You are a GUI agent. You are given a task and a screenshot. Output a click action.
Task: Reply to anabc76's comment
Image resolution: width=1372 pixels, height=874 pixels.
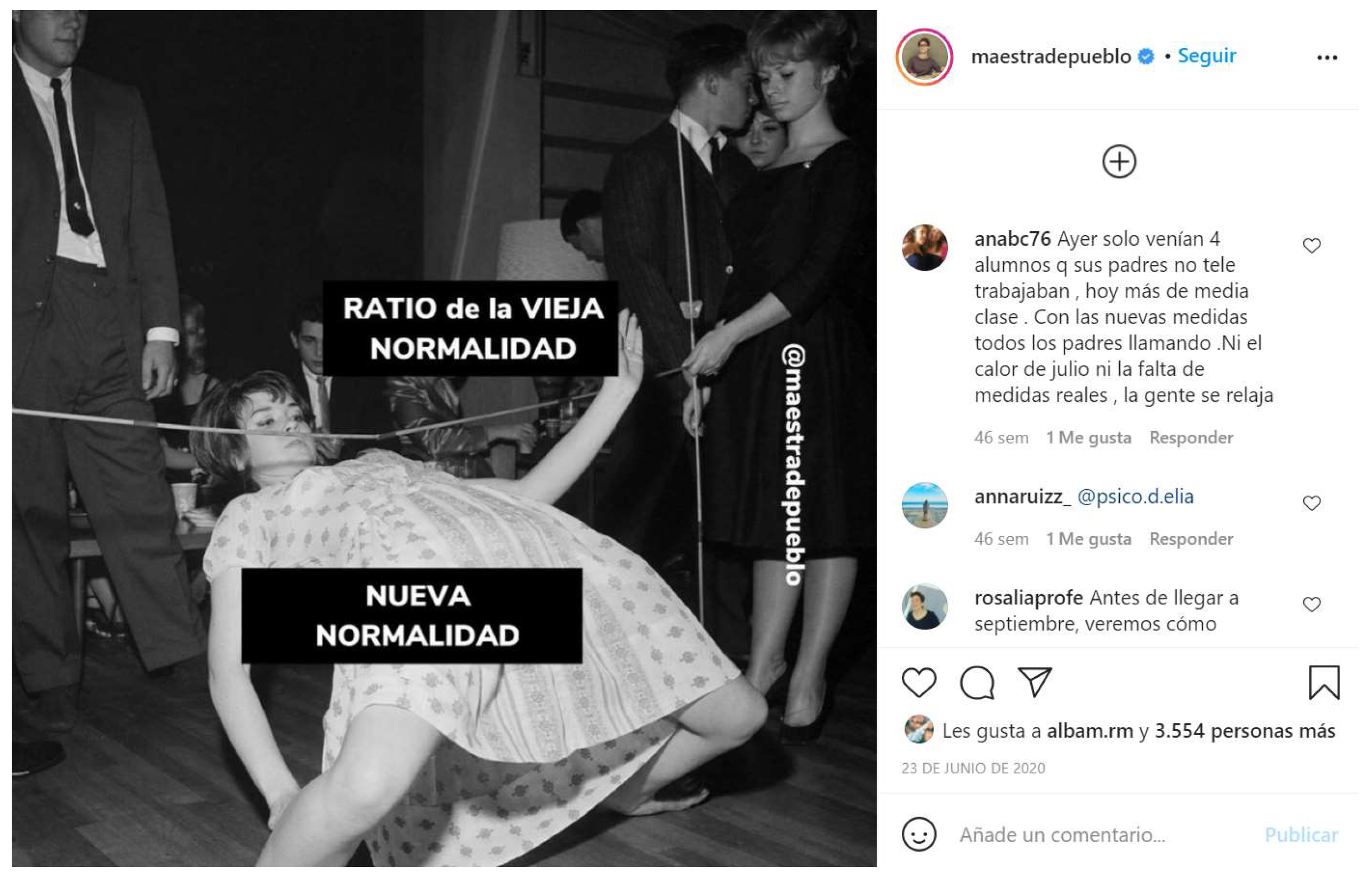1191,438
